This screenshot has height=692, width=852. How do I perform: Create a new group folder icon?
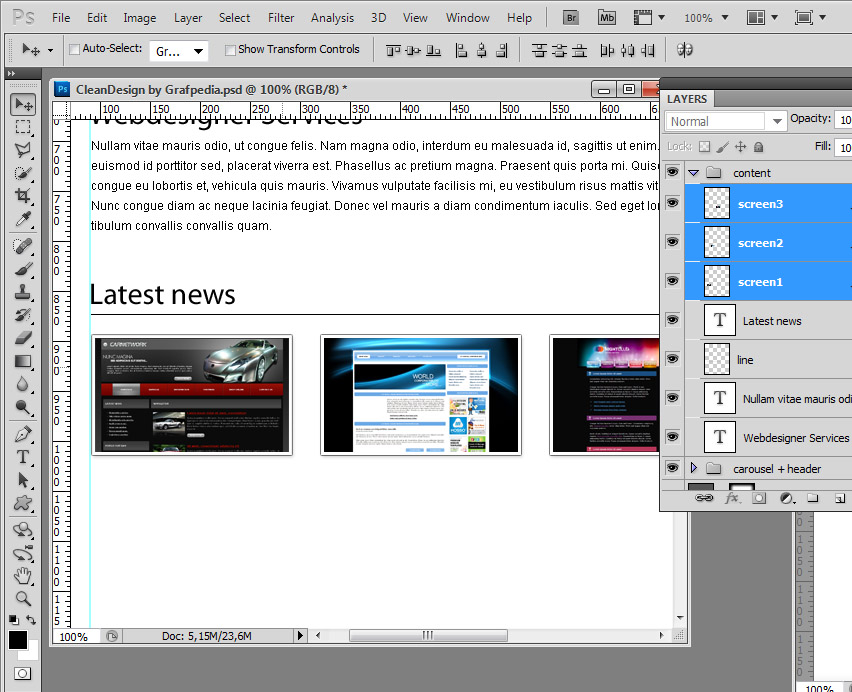[x=813, y=498]
